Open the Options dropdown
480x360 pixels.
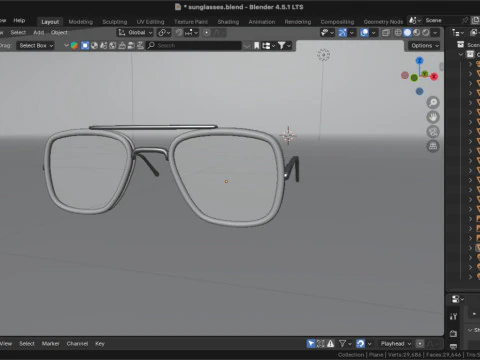(x=425, y=45)
